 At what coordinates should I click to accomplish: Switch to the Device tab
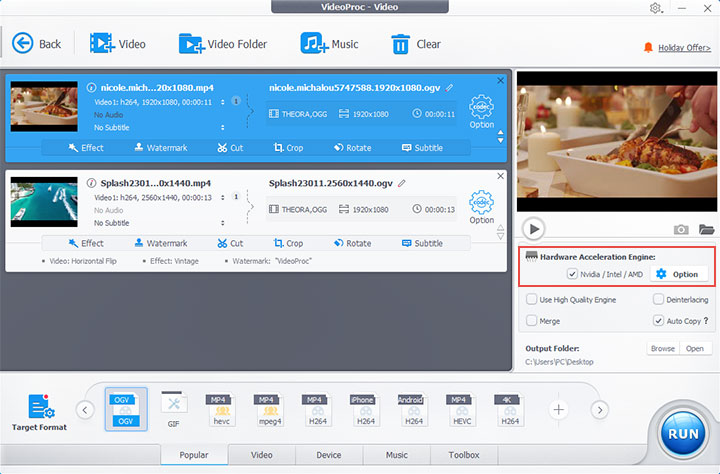coord(329,455)
